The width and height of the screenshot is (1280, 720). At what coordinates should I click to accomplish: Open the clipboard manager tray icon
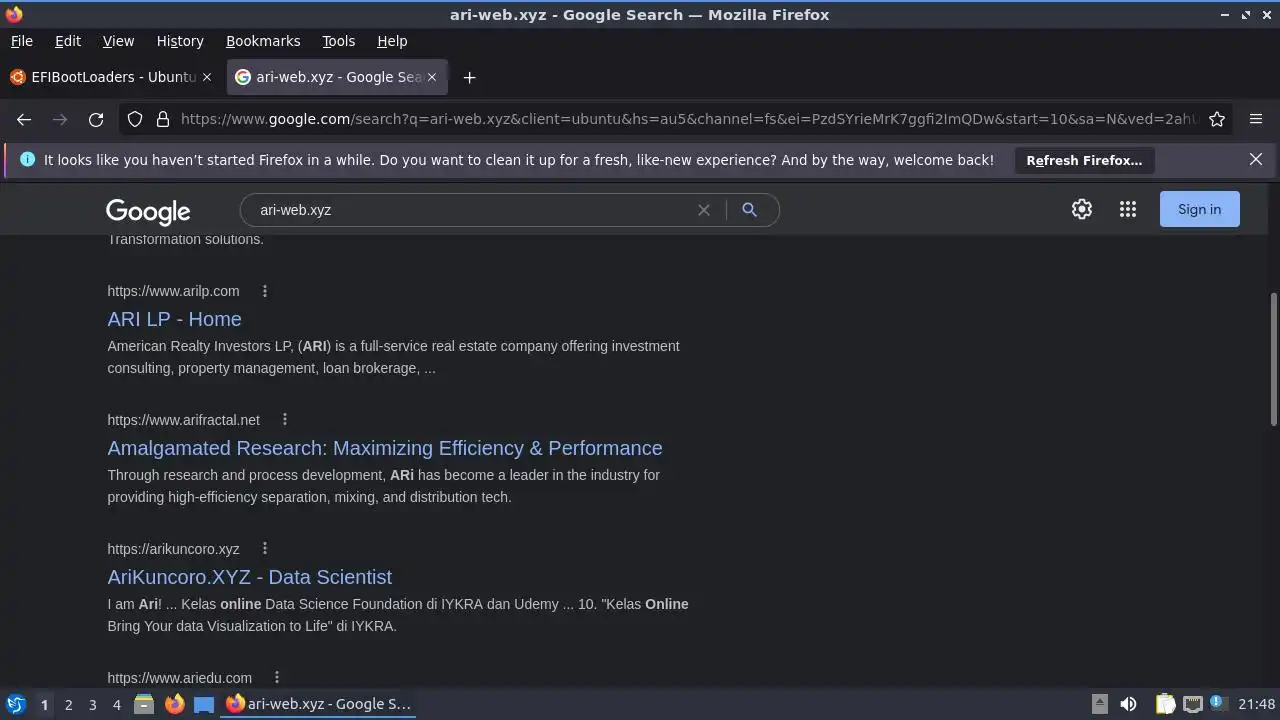point(1165,704)
